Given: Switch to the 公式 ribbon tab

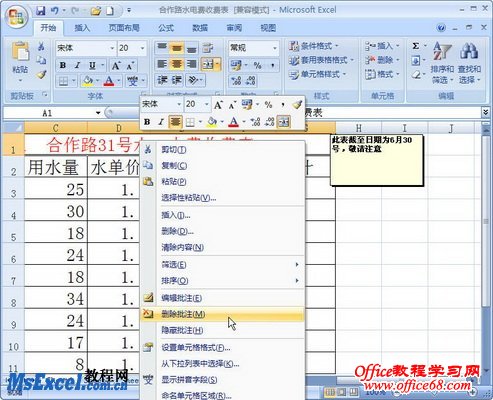Looking at the screenshot, I should coord(166,28).
